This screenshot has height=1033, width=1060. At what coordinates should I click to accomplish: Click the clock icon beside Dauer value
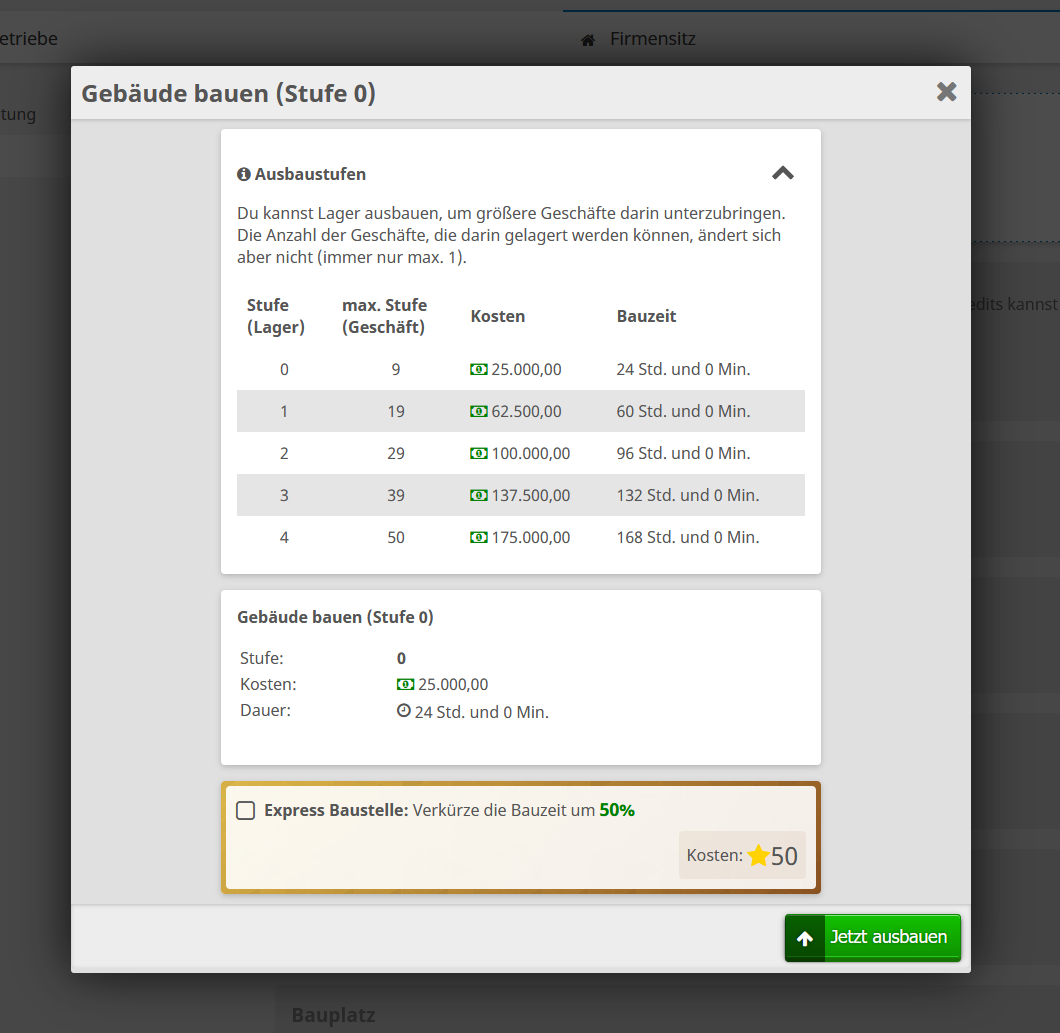point(404,711)
